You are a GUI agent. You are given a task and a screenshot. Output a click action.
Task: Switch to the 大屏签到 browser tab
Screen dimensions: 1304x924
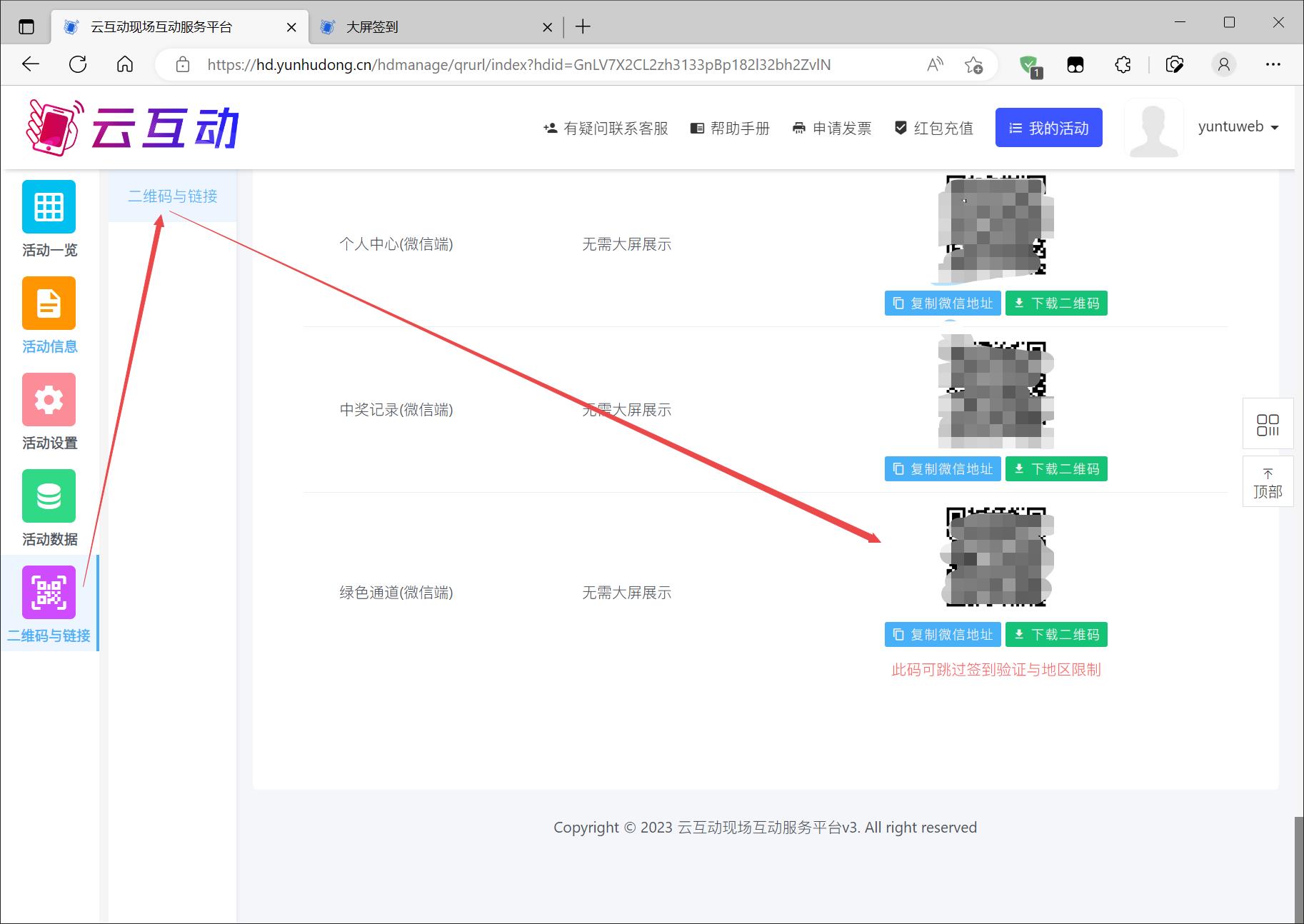(371, 27)
